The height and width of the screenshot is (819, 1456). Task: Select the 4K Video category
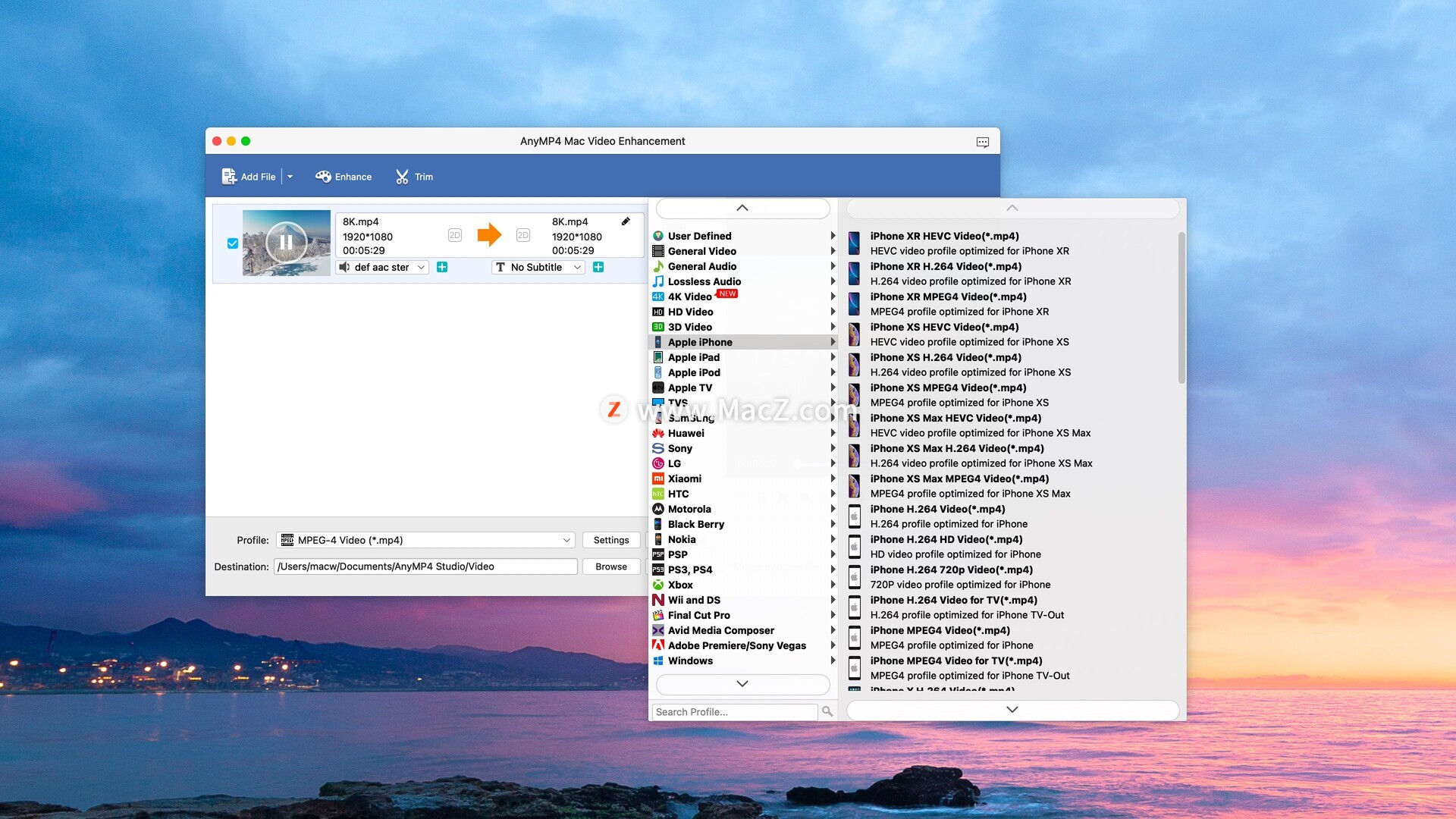point(743,297)
